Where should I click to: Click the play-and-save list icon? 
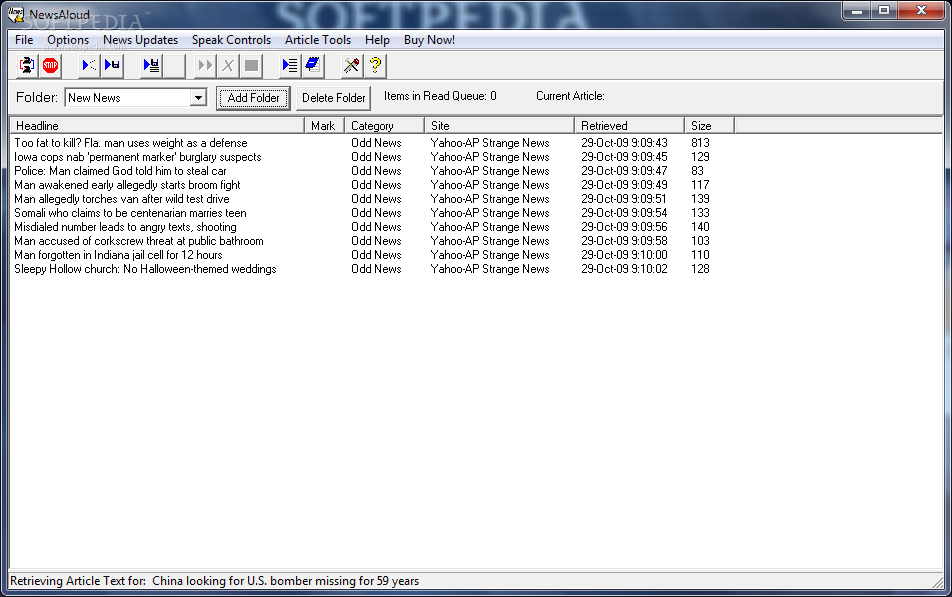(x=151, y=65)
